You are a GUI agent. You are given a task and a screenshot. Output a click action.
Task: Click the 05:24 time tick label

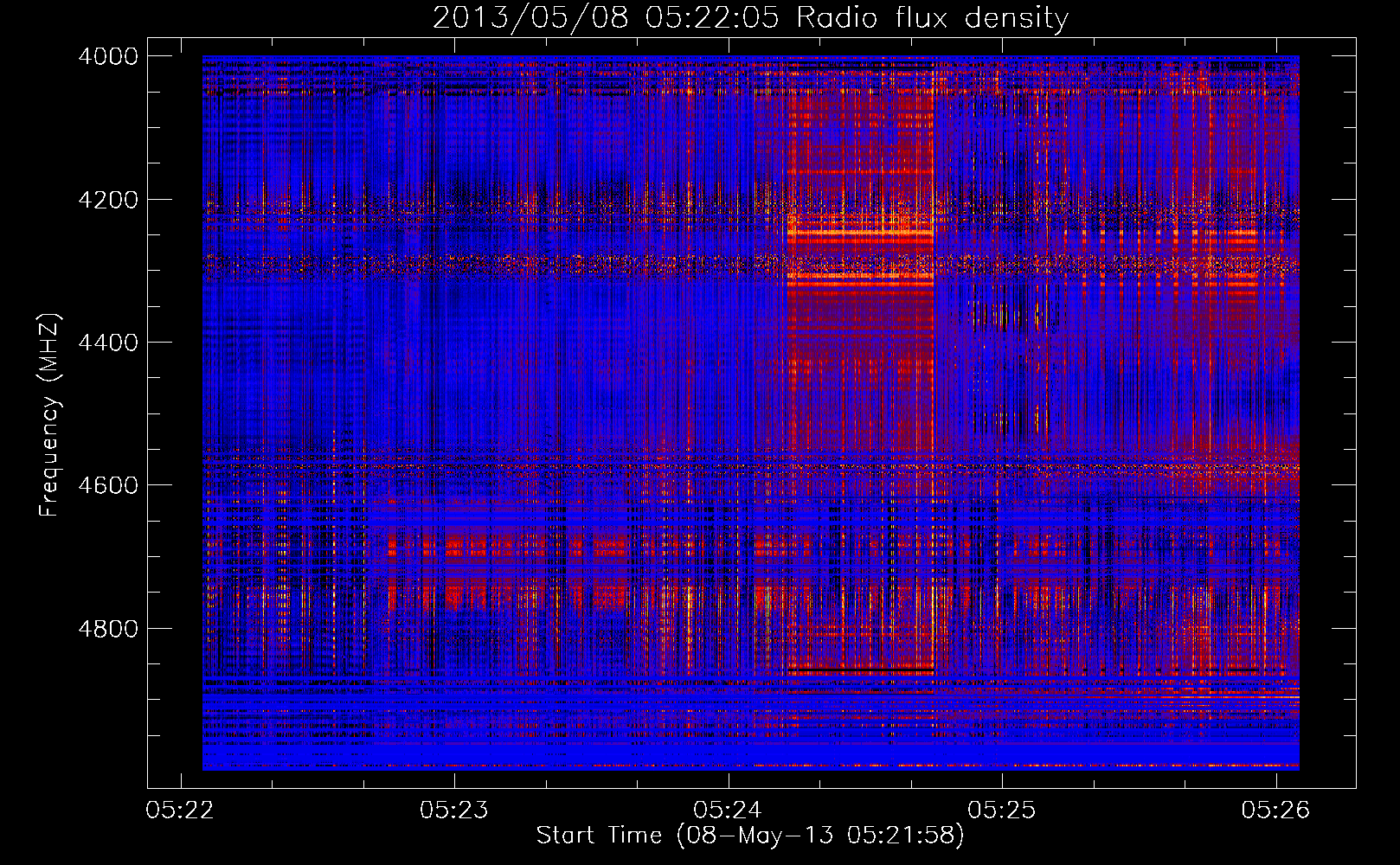click(x=728, y=811)
